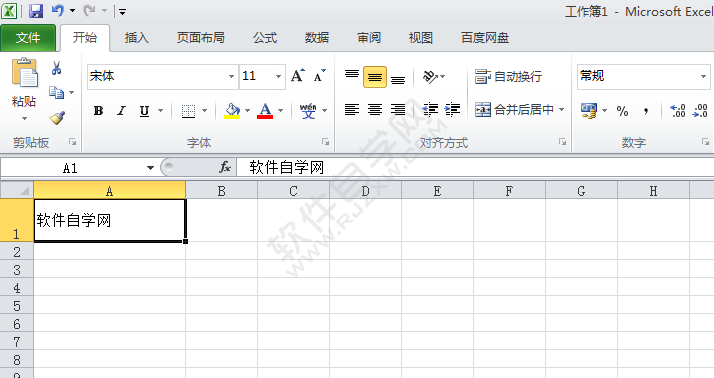Click the orientation text-angle icon

tap(430, 77)
